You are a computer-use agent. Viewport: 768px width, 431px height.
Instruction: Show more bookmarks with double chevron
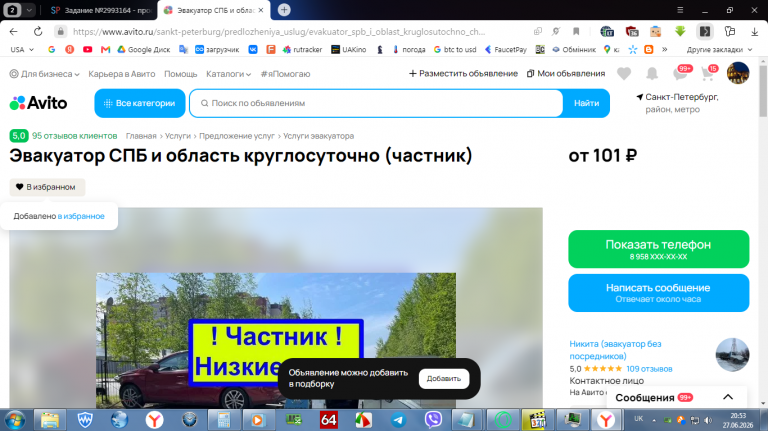tap(665, 49)
